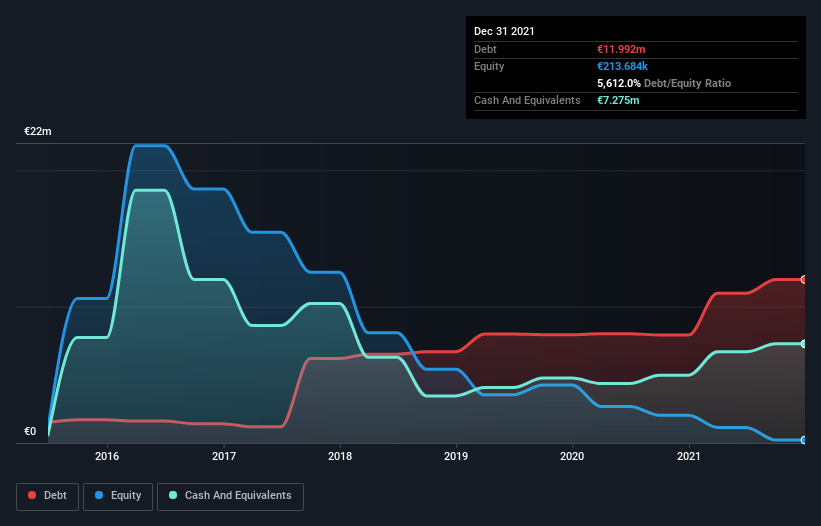Click the €213.684k equity value
821x526 pixels.
(x=623, y=66)
